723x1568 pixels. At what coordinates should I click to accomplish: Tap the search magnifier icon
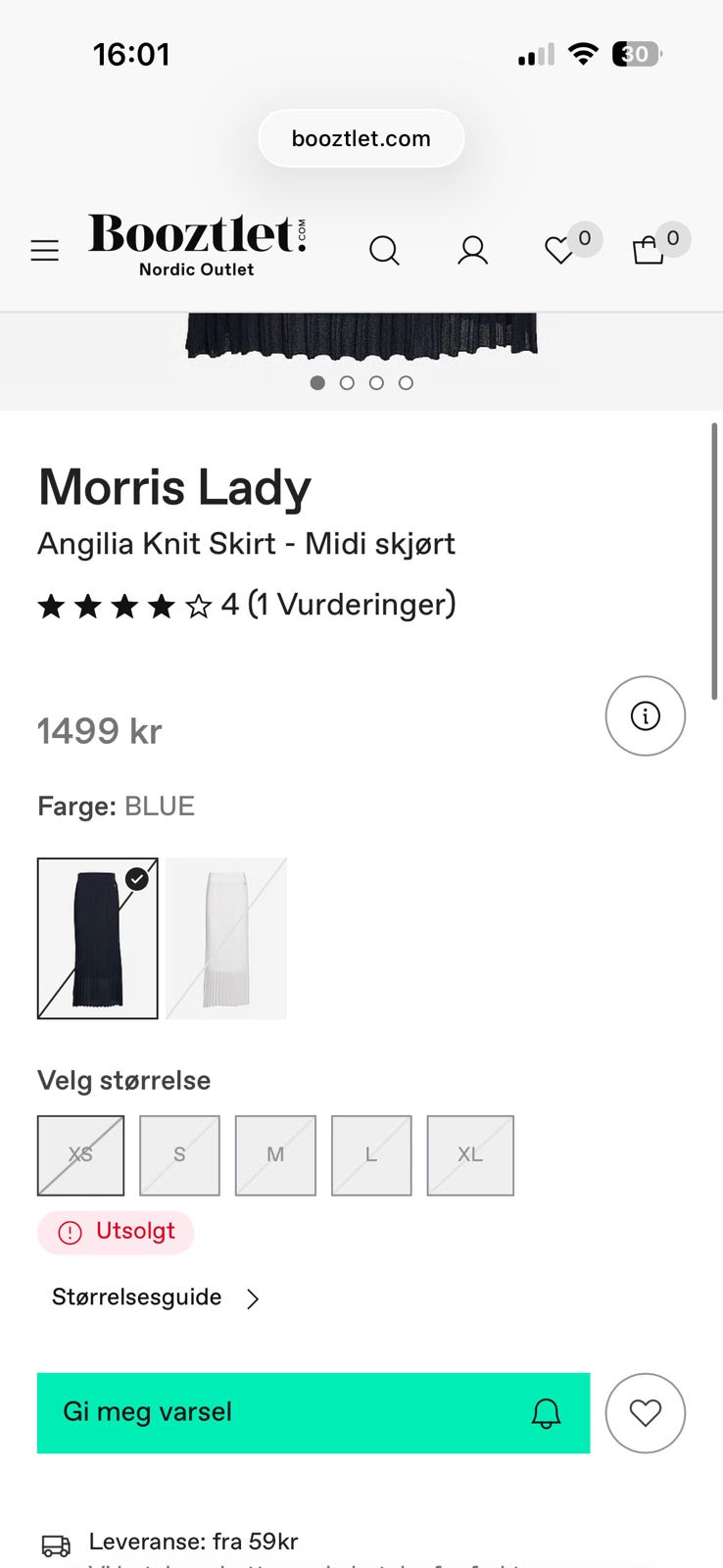click(384, 251)
